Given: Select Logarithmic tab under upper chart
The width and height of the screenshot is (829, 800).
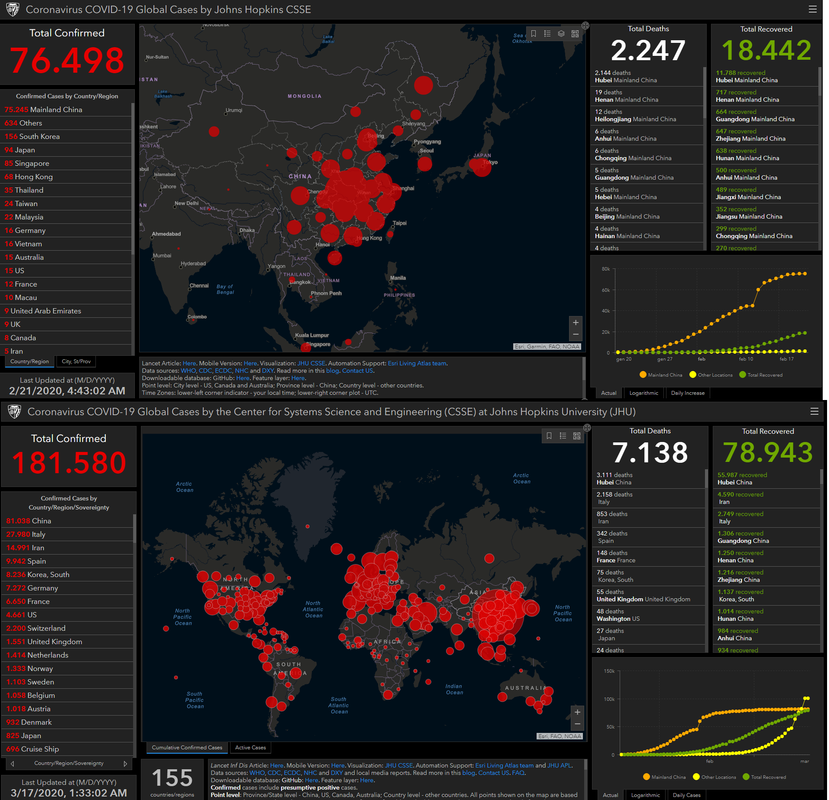Looking at the screenshot, I should 643,393.
